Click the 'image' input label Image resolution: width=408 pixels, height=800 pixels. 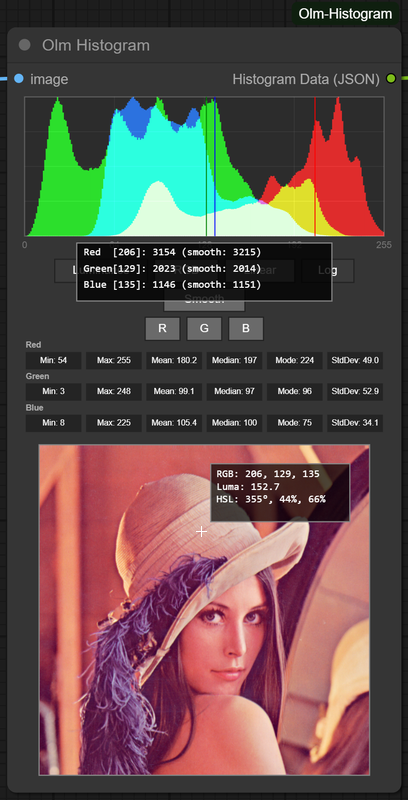pos(49,79)
